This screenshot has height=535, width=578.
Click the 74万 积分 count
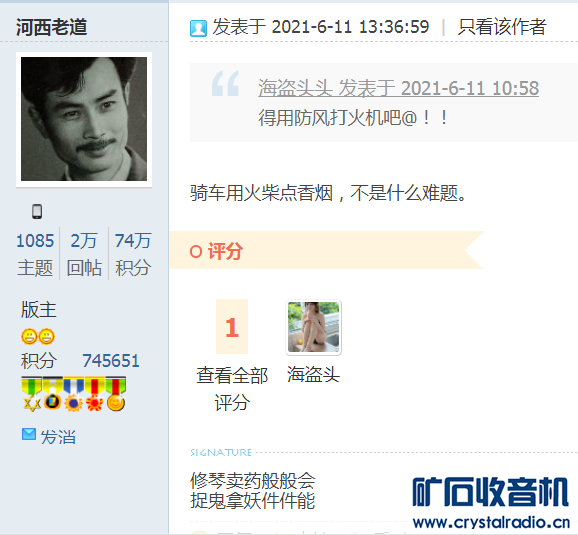tap(133, 254)
